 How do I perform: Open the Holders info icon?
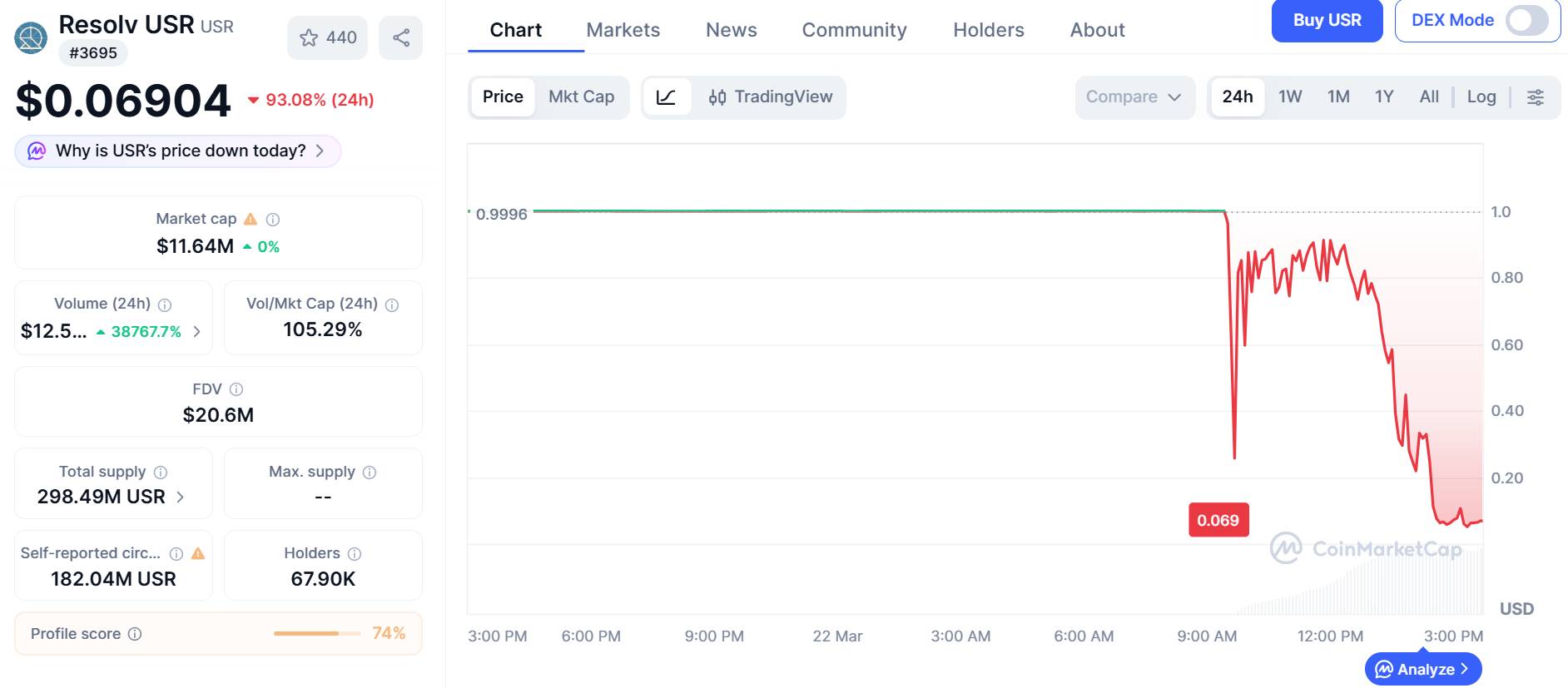(355, 554)
